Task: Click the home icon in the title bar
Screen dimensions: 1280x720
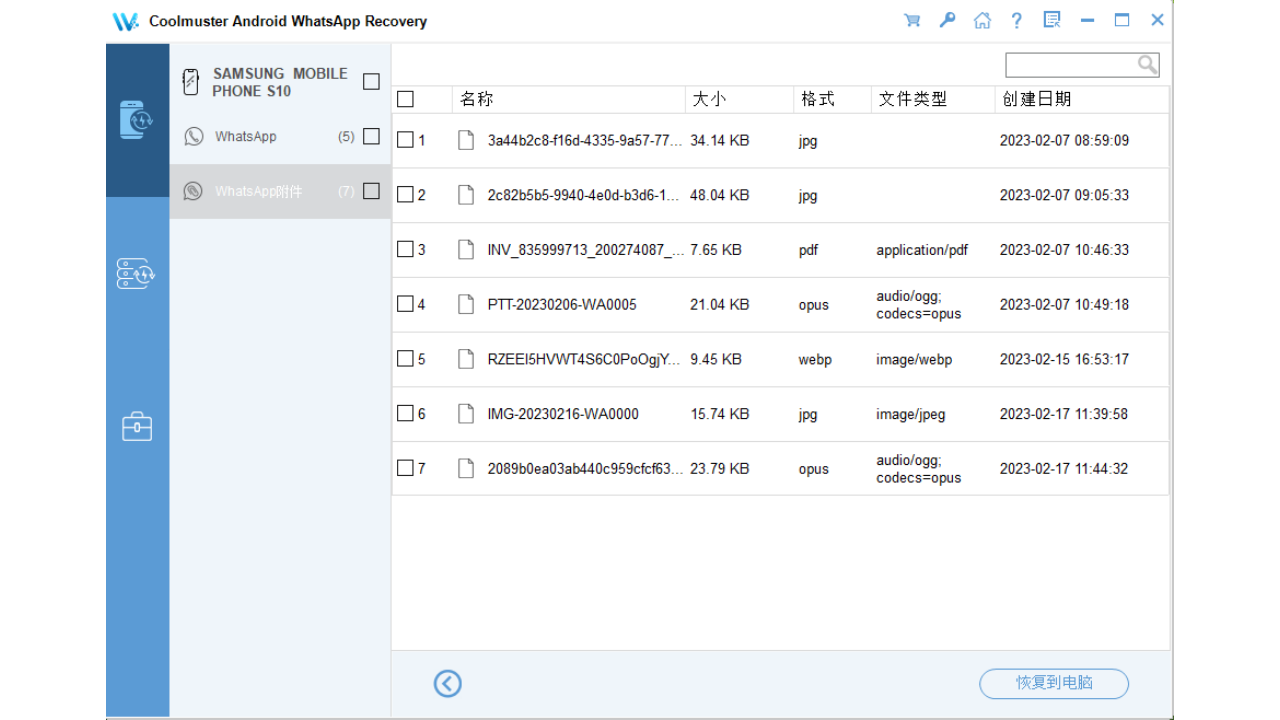Action: point(982,19)
